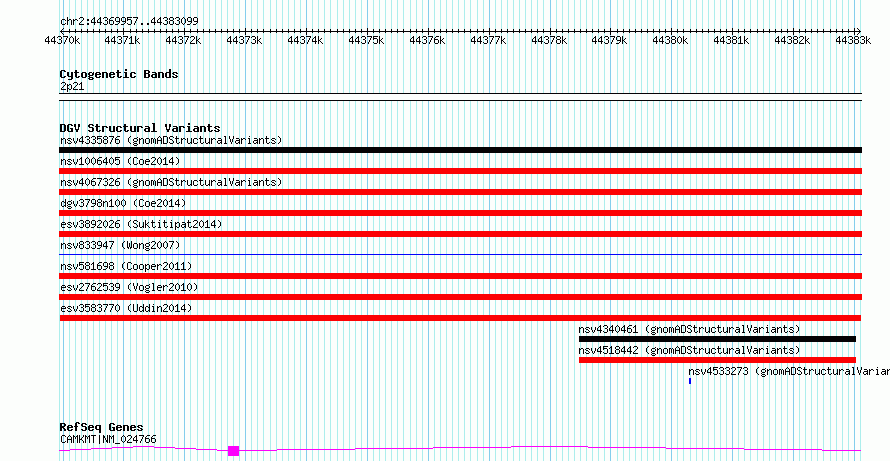The height and width of the screenshot is (461, 890).
Task: Click the tiny blue mark under nsv4533273
Action: 690,381
